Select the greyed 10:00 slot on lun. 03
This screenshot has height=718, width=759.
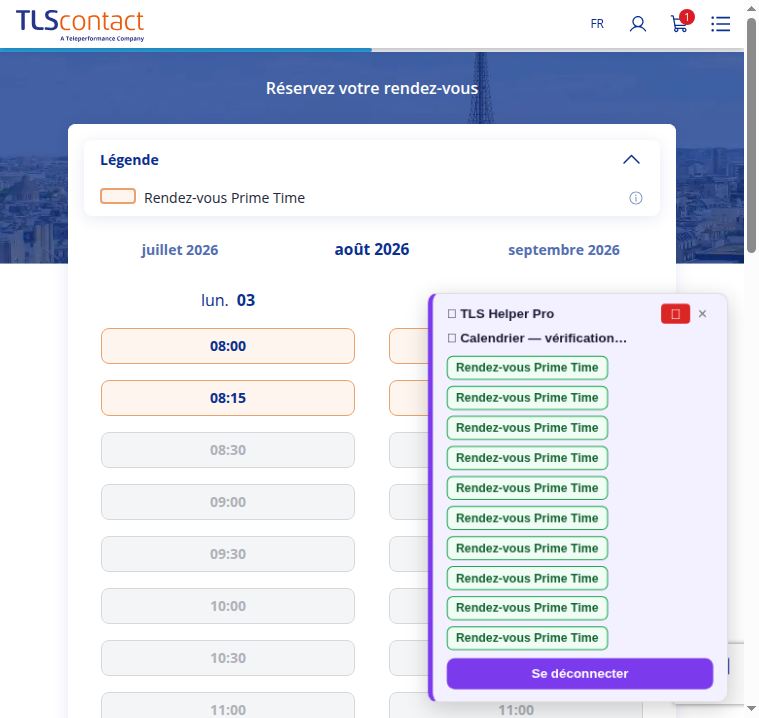(228, 606)
